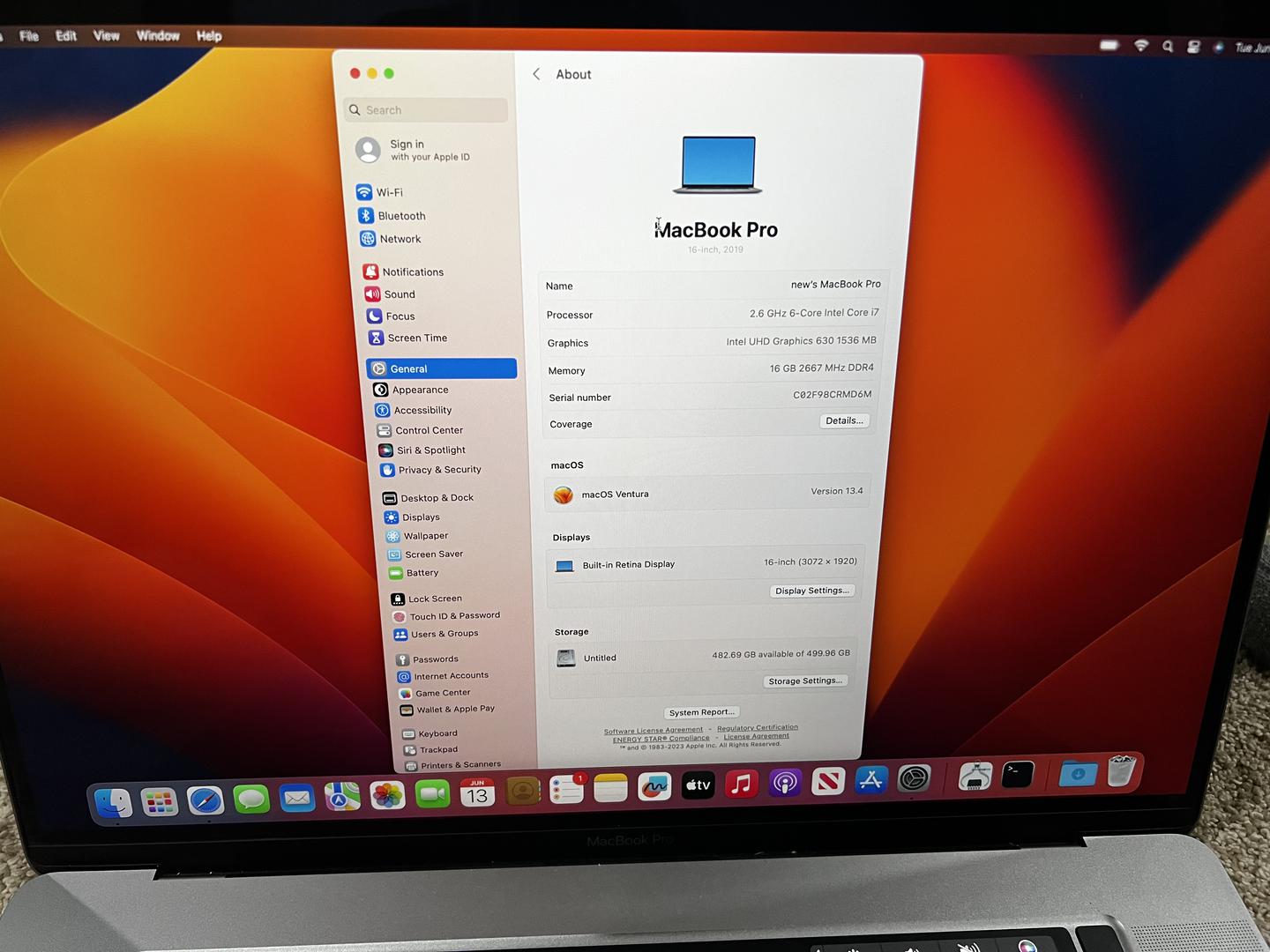1270x952 pixels.
Task: Click the battery status icon in menu bar
Action: pos(1109,44)
